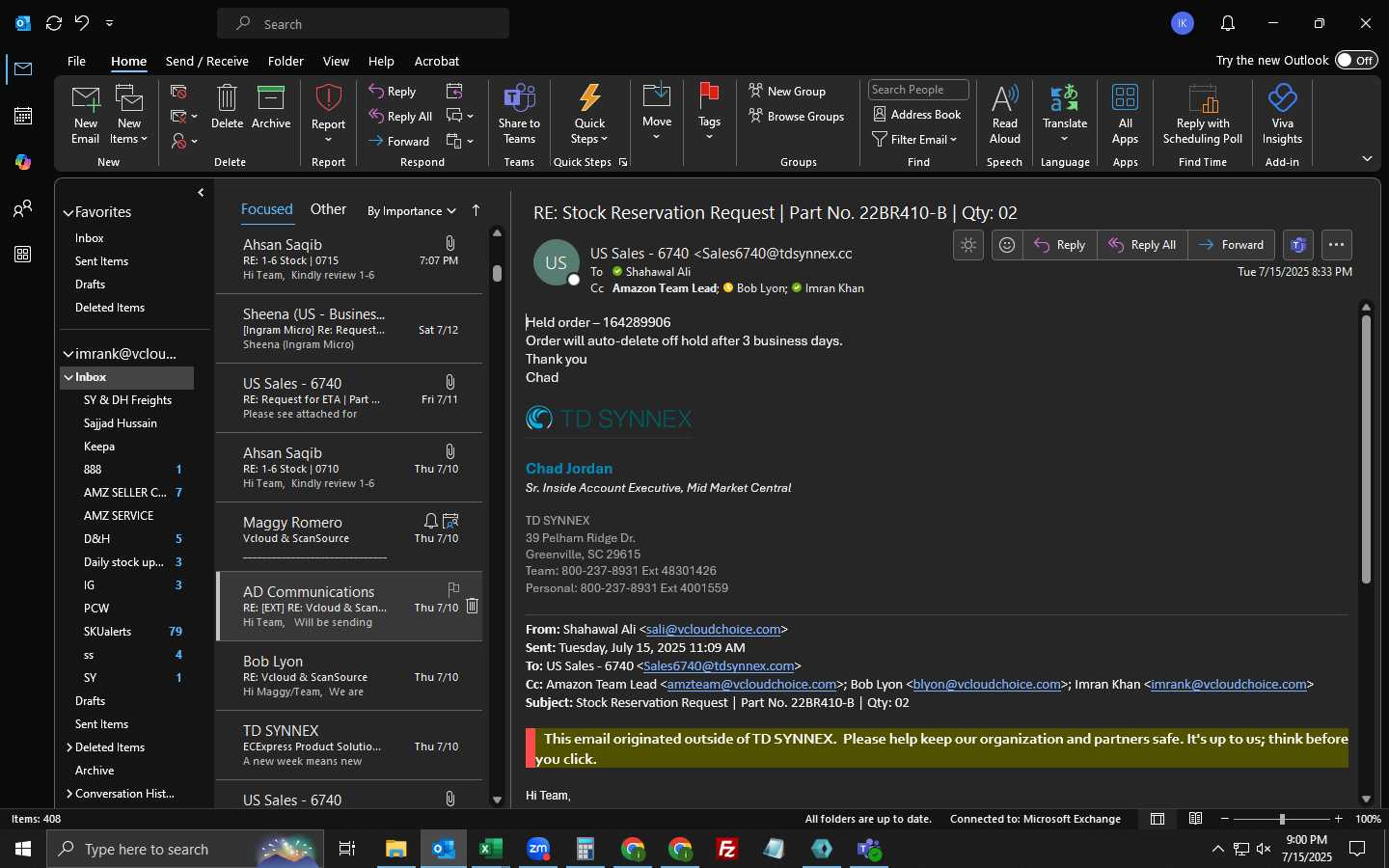Adjust the zoom slider in status bar

coord(1282,819)
